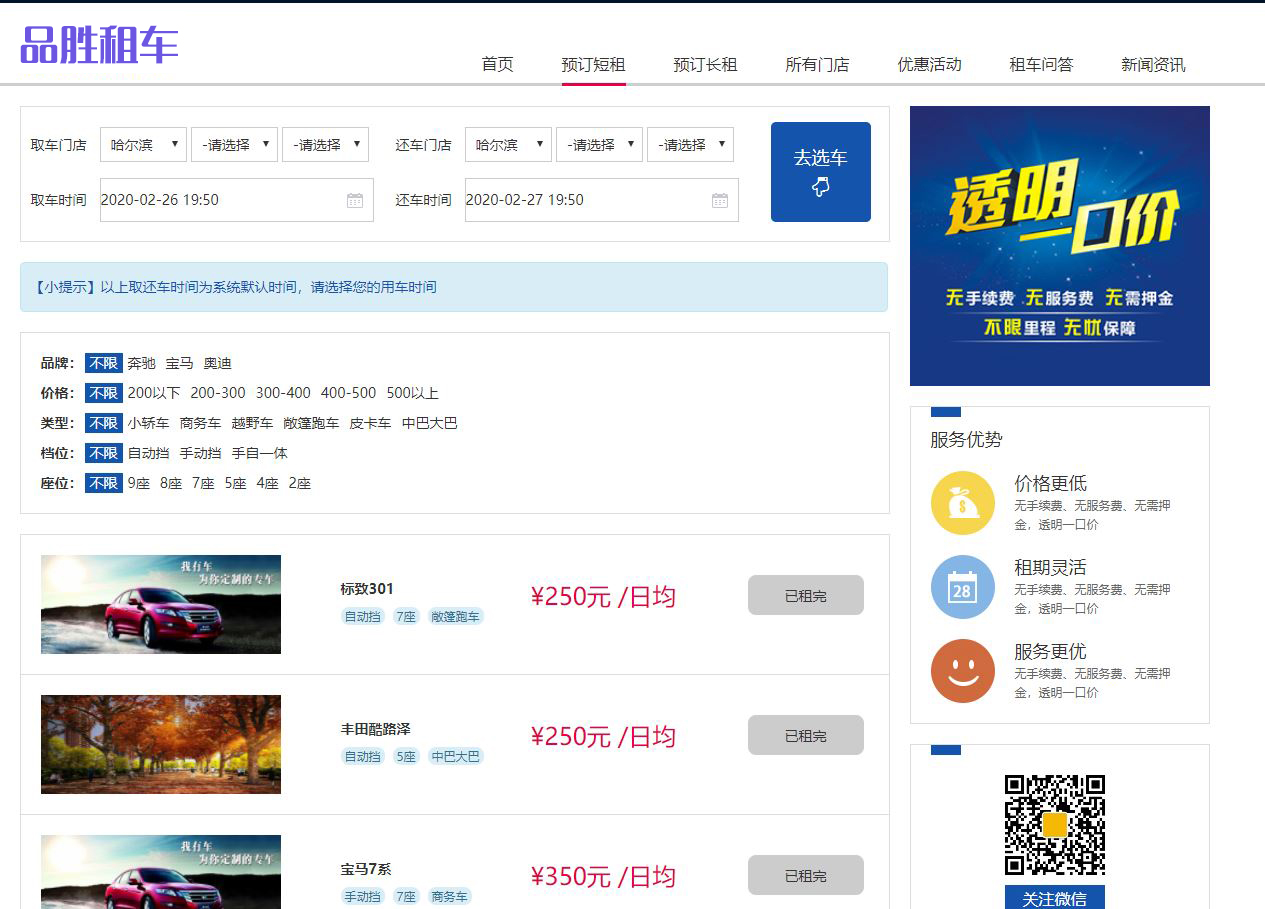
Task: Open 优惠活动 navigation item
Action: (929, 64)
